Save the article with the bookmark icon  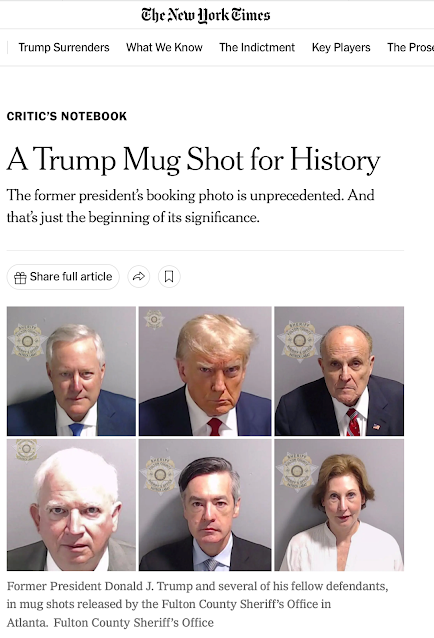point(169,277)
